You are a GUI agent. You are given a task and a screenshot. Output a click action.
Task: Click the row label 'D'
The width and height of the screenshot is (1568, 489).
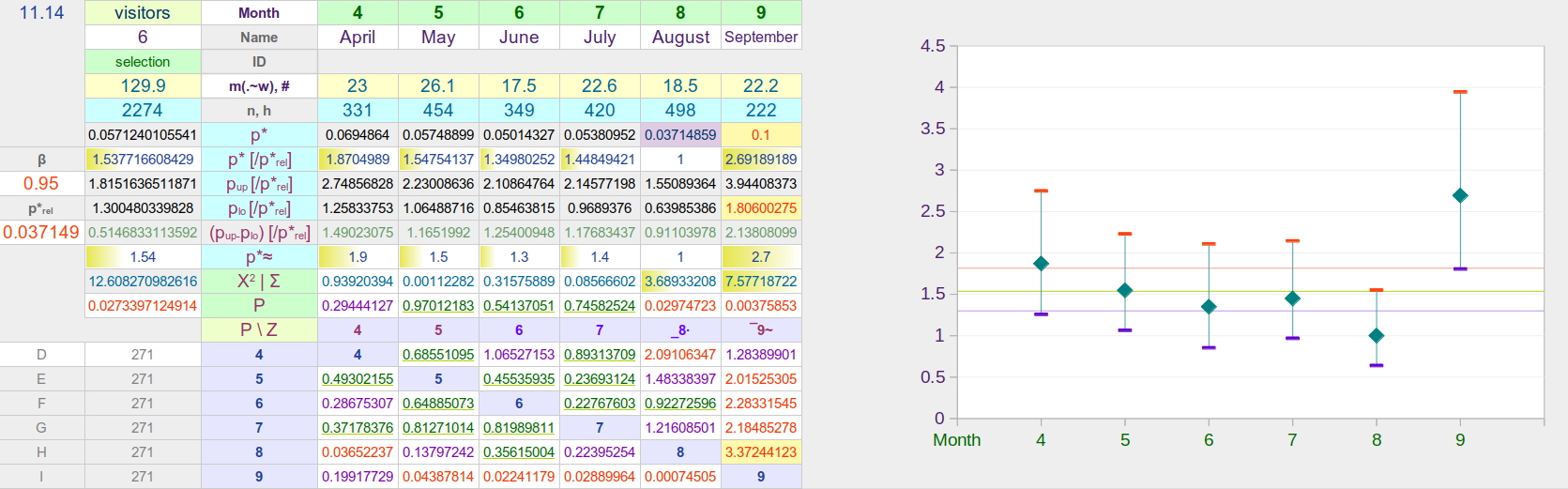[41, 355]
